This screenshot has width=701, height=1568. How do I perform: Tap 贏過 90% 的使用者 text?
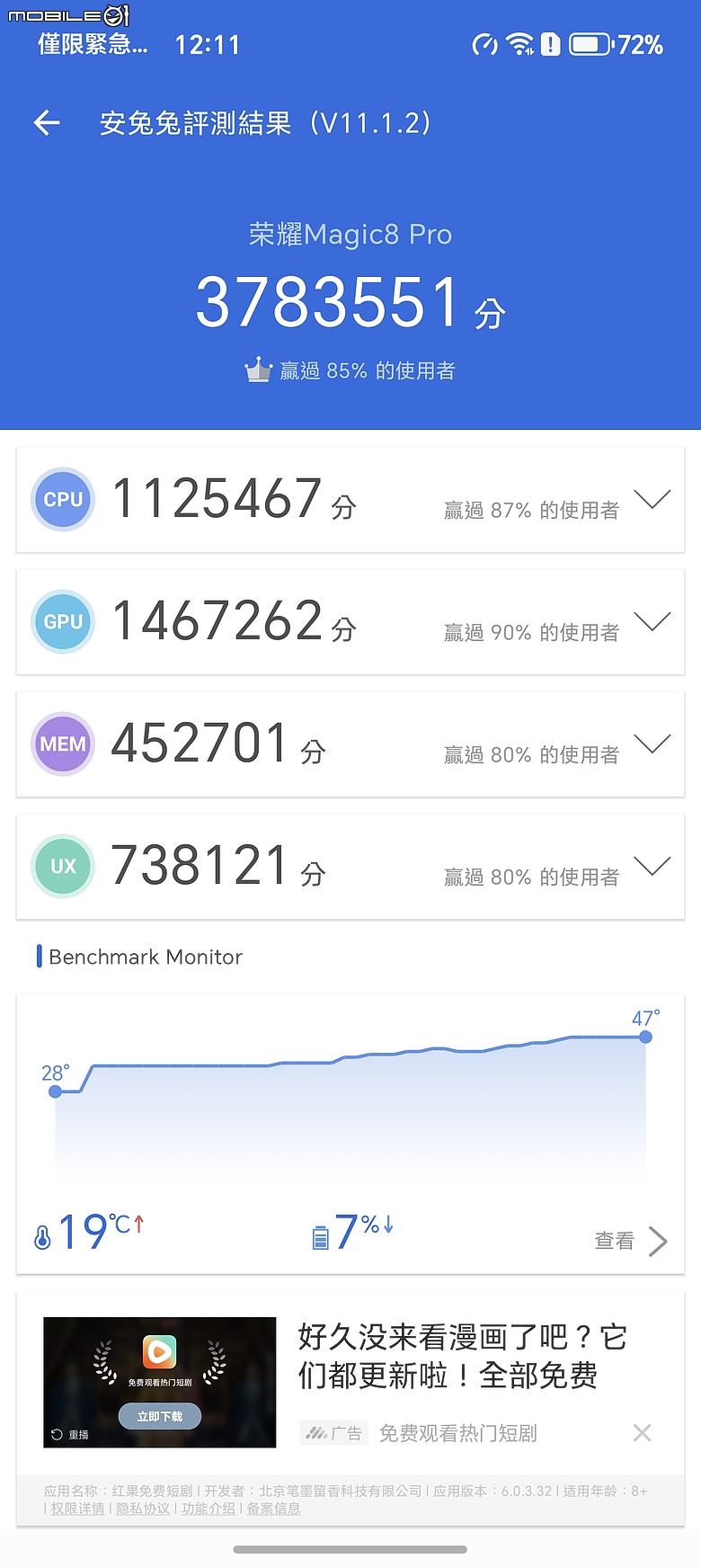[x=531, y=633]
